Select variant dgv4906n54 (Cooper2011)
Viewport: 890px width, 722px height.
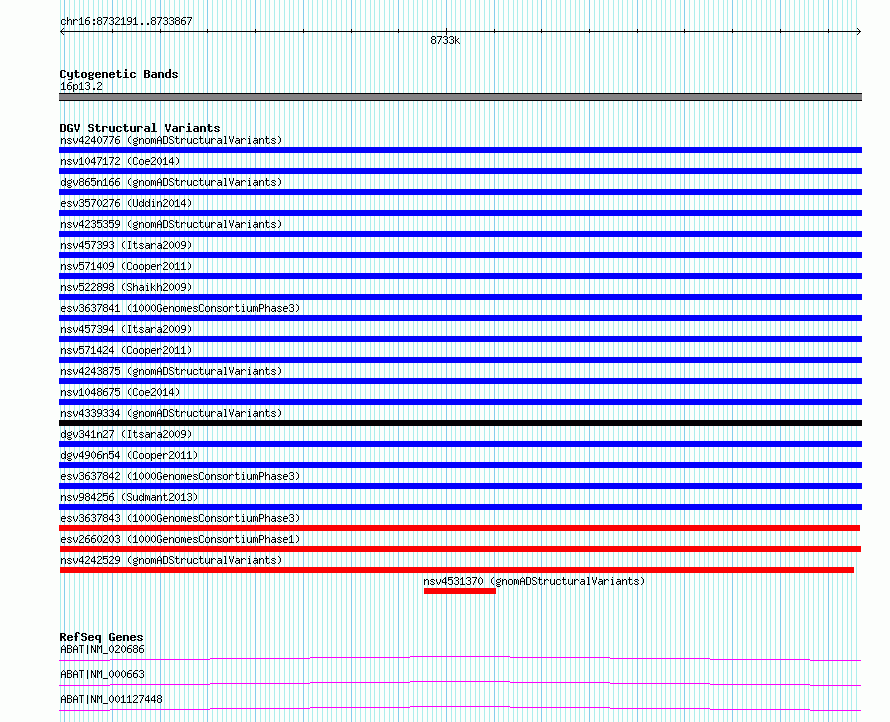pyautogui.click(x=129, y=455)
